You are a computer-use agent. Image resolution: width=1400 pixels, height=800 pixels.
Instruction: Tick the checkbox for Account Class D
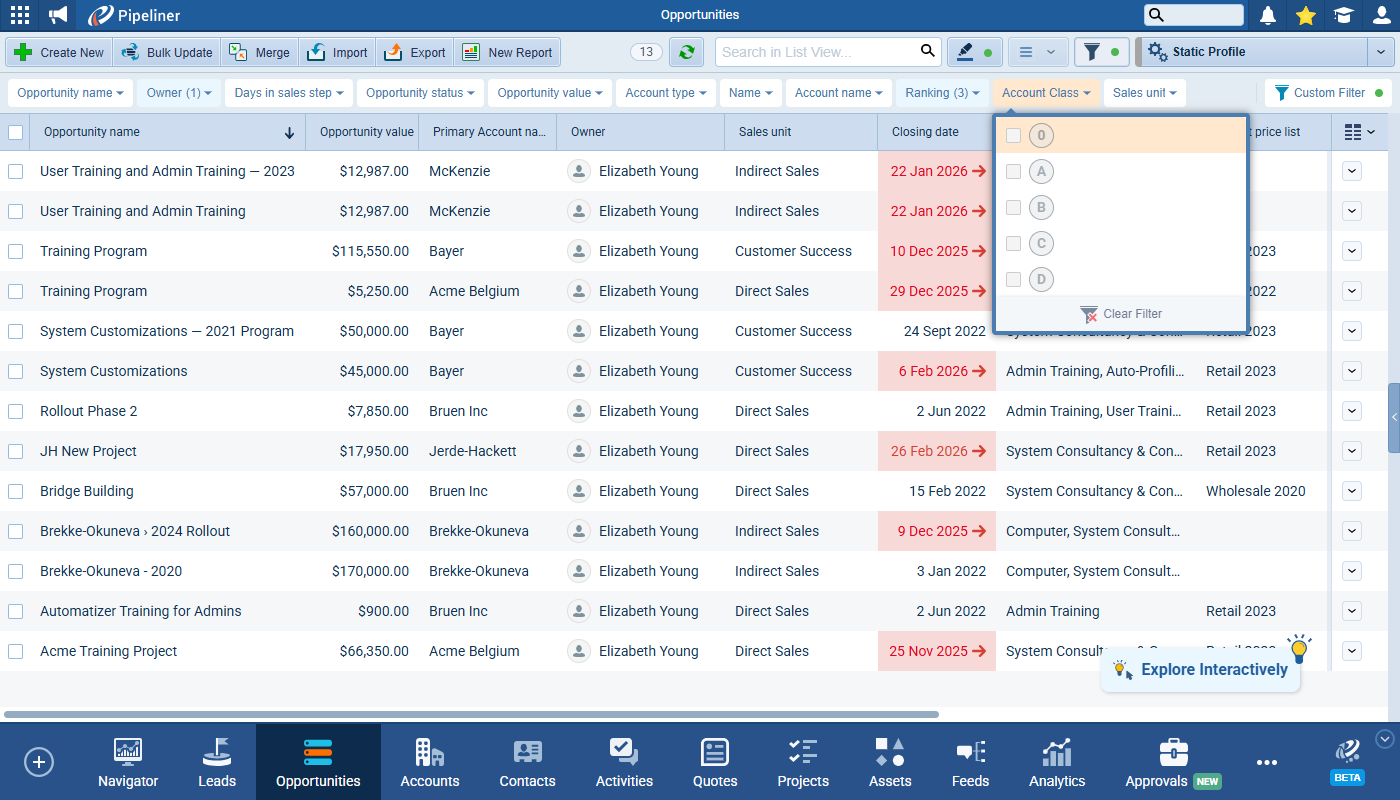[x=1013, y=280]
